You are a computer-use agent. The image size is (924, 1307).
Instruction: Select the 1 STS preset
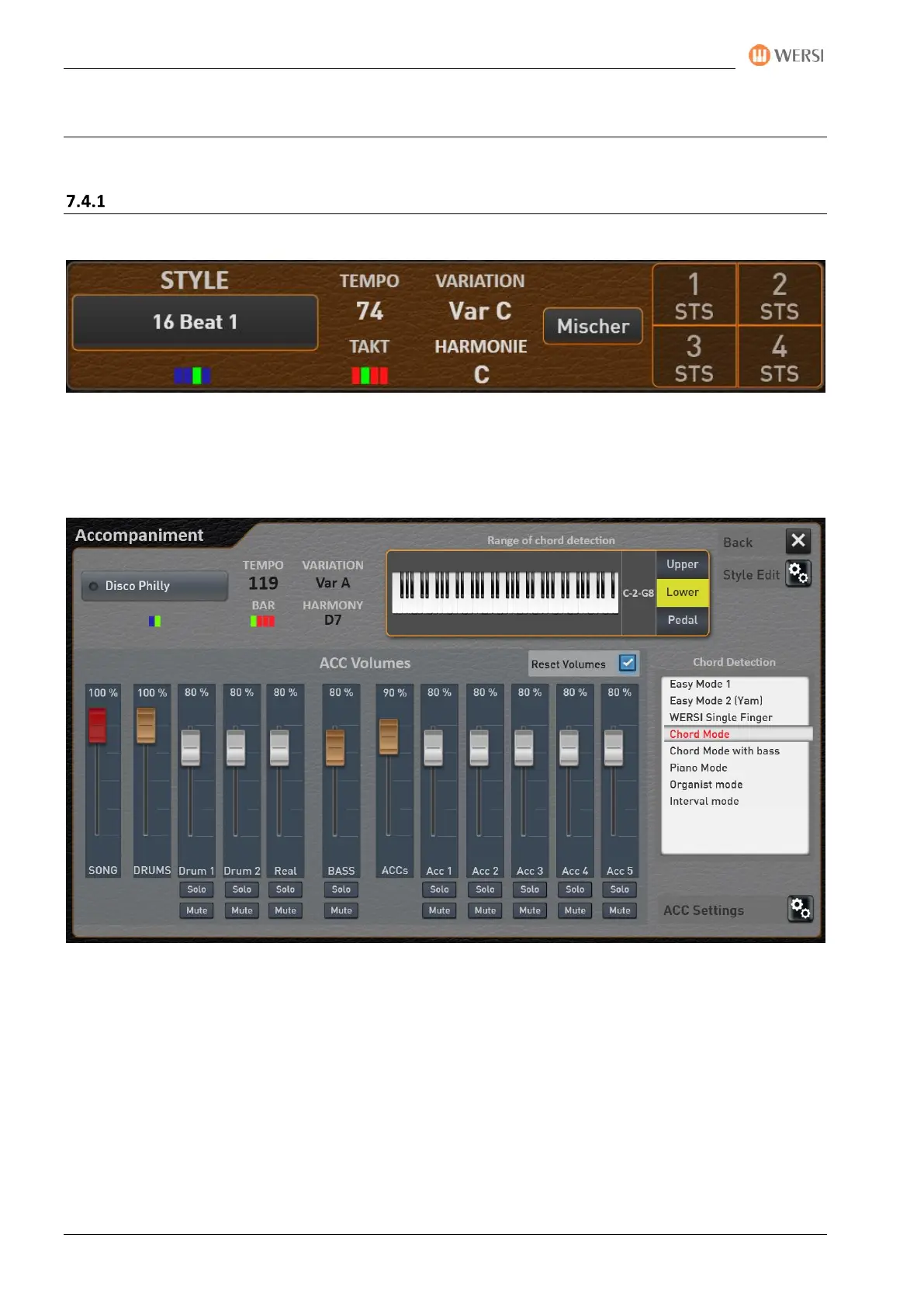coord(694,295)
